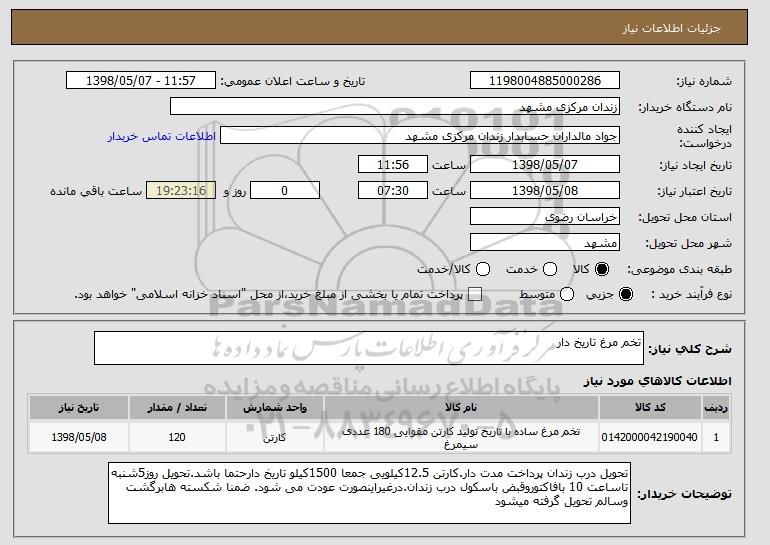770x545 pixels.
Task: Open the اطلاعات تماس خریدار link
Action: point(162,136)
